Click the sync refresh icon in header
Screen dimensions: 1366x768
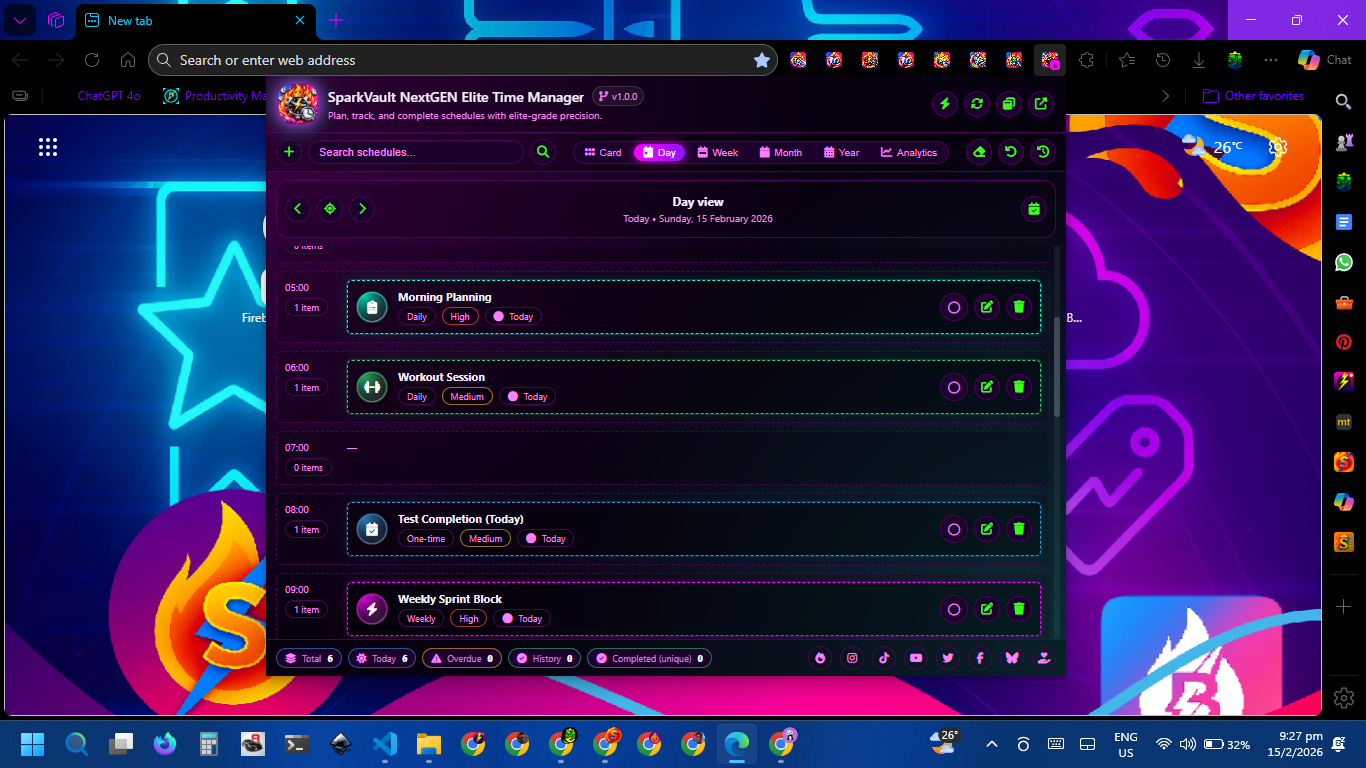tap(977, 103)
